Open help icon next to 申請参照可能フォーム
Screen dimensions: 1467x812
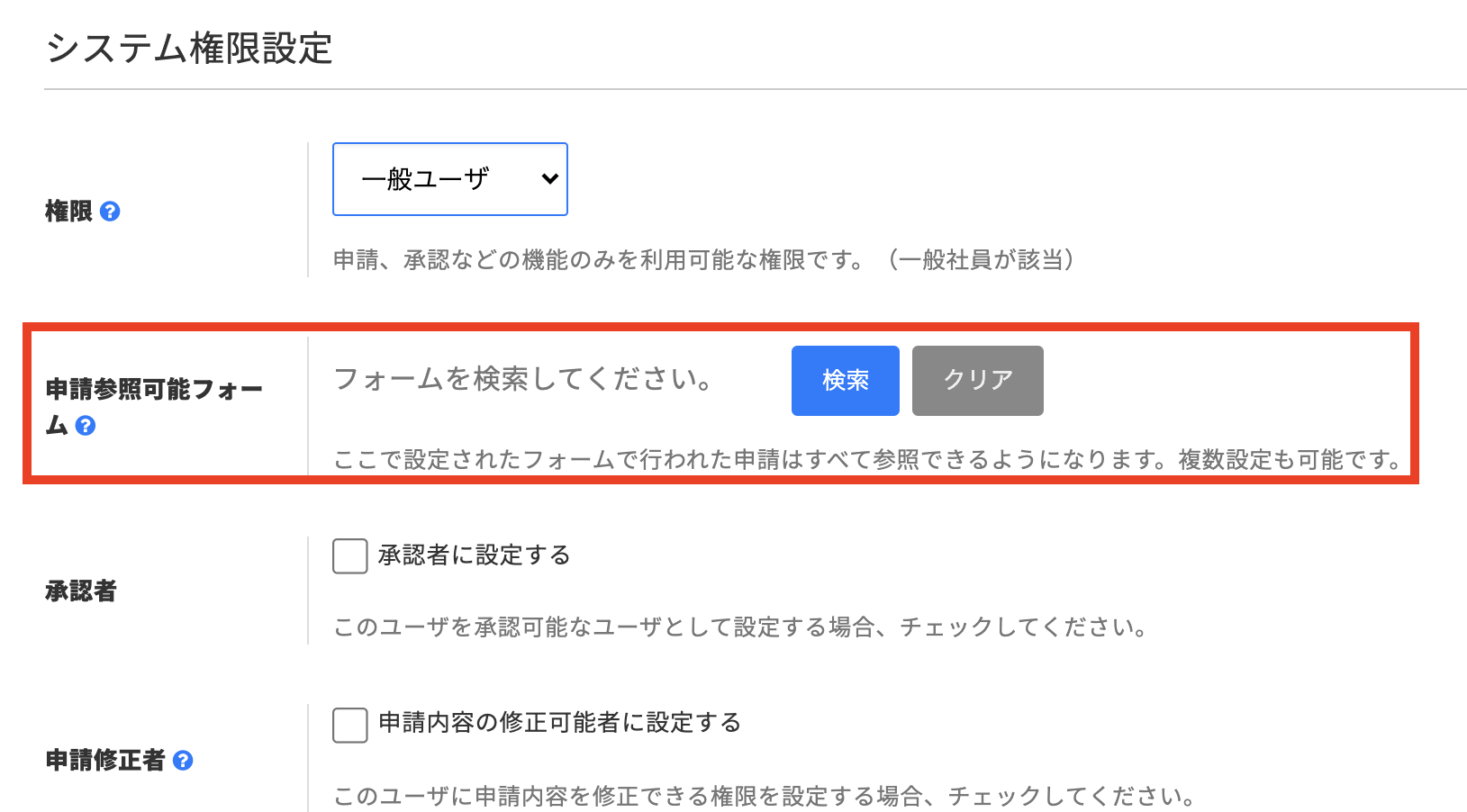coord(86,426)
